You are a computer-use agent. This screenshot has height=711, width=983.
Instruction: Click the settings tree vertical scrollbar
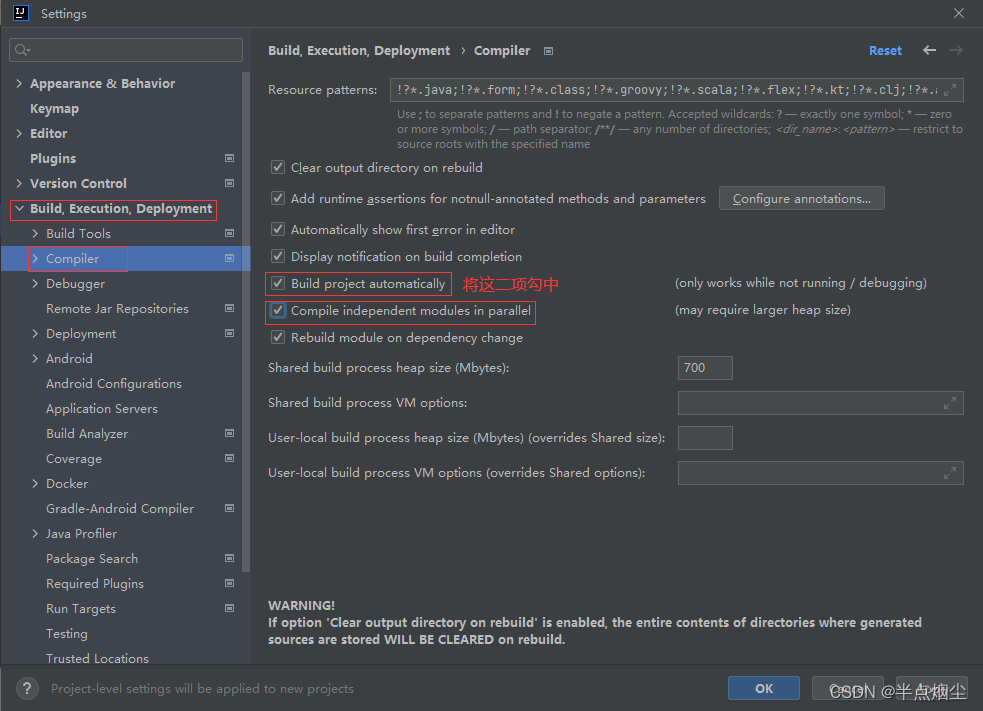(x=246, y=322)
